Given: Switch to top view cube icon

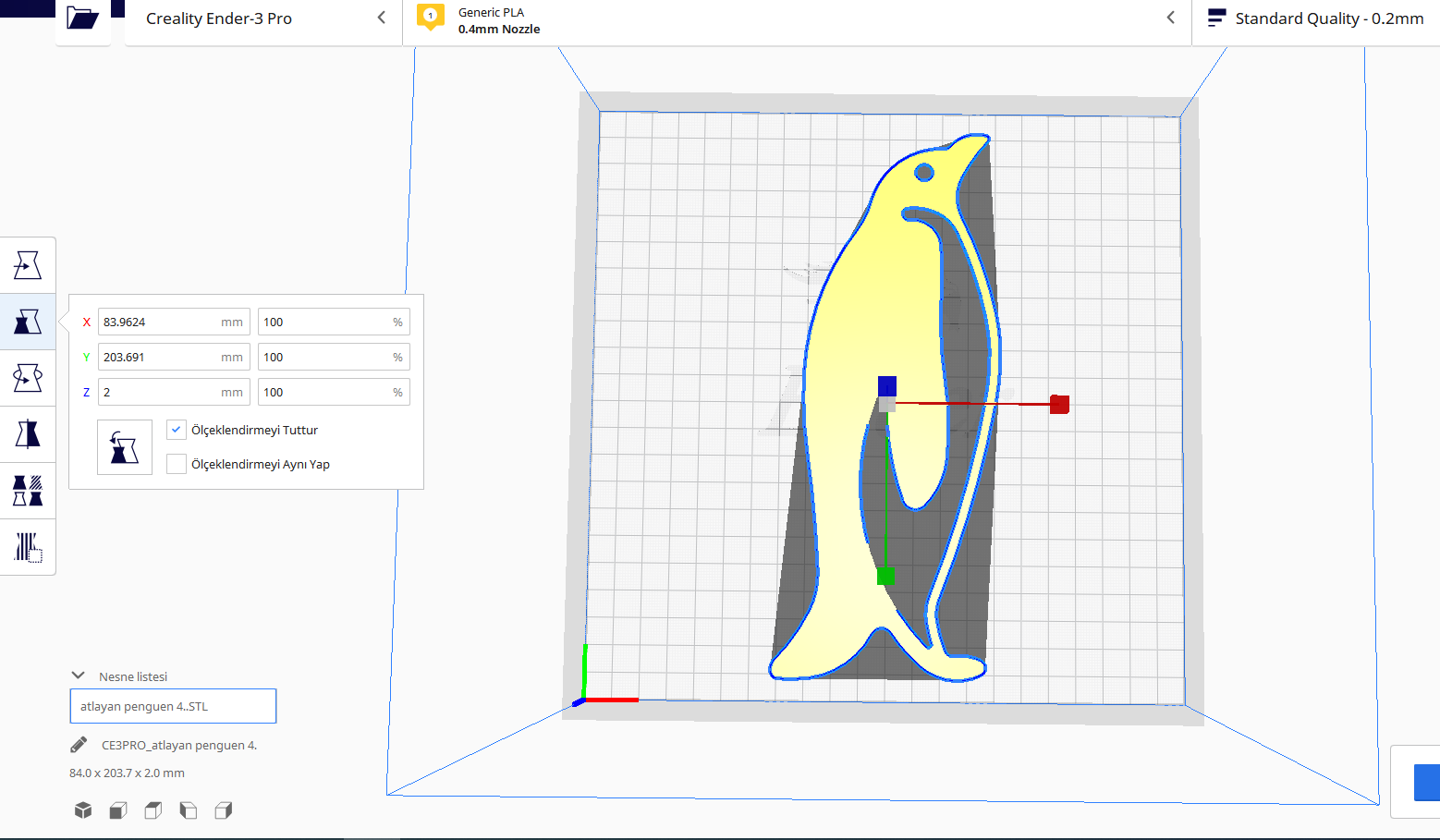Looking at the screenshot, I should [x=153, y=810].
